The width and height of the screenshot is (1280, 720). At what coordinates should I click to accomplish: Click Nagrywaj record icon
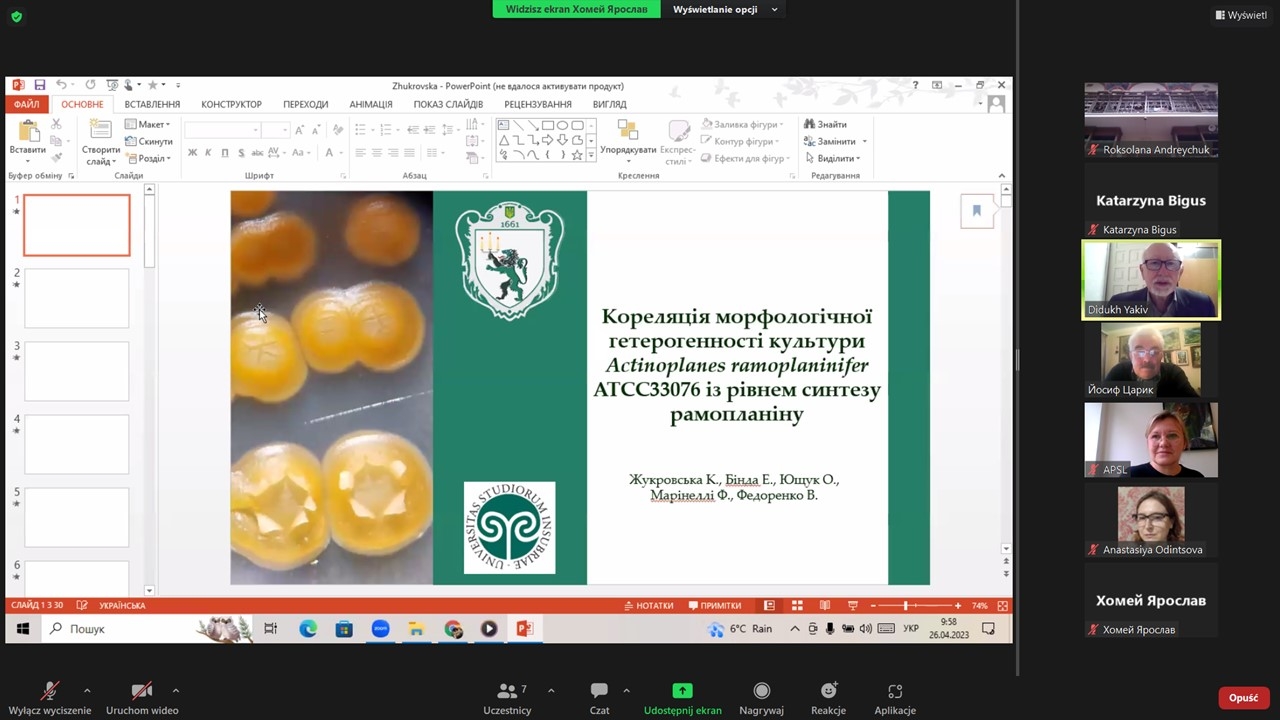(761, 691)
